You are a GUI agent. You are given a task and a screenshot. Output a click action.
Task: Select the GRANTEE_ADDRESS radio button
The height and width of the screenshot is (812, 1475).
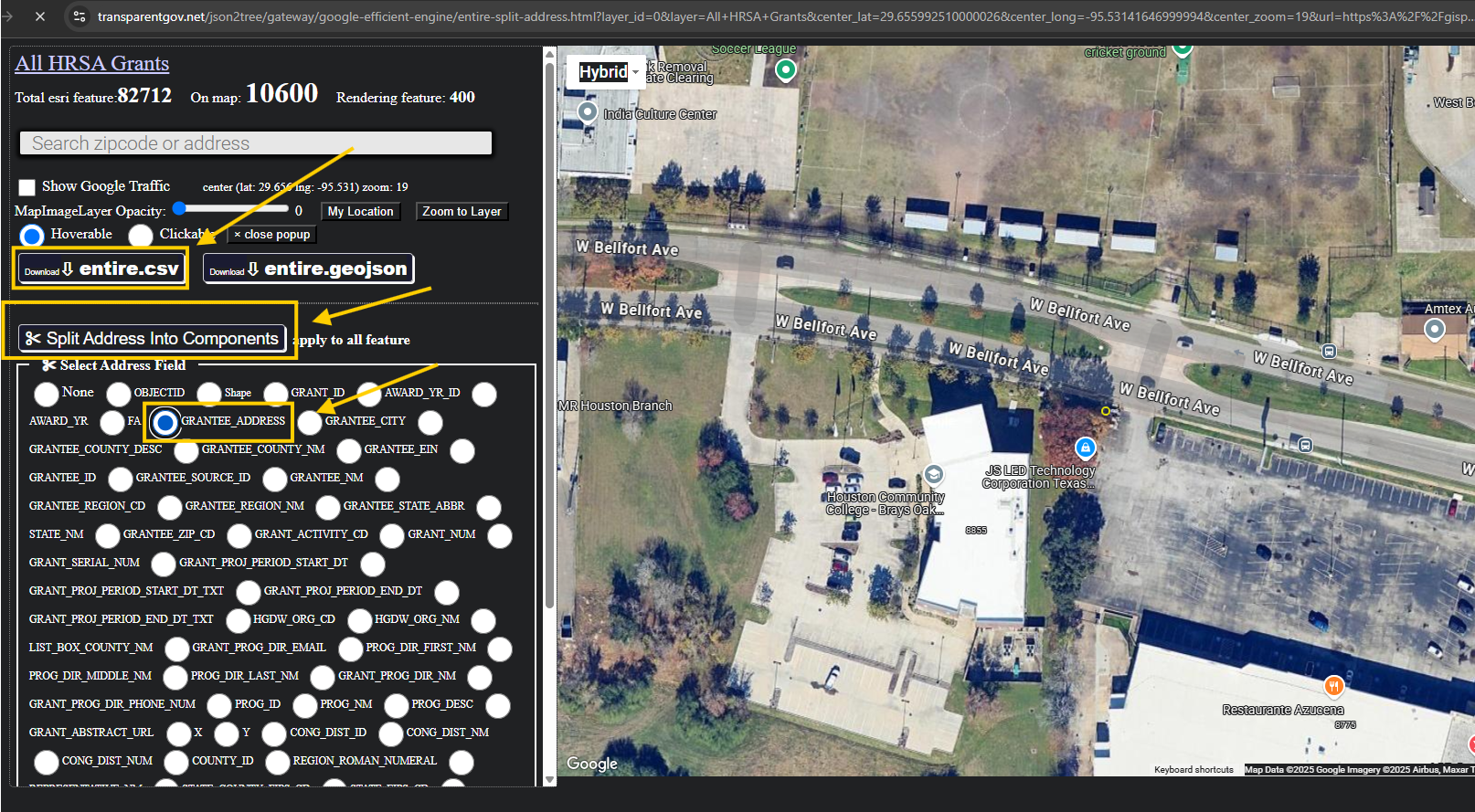pyautogui.click(x=165, y=423)
